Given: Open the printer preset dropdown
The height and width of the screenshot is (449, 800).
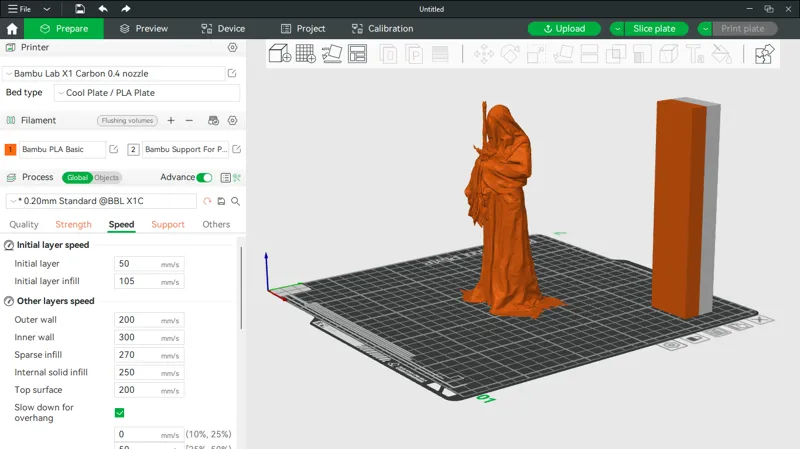Looking at the screenshot, I should [x=114, y=73].
